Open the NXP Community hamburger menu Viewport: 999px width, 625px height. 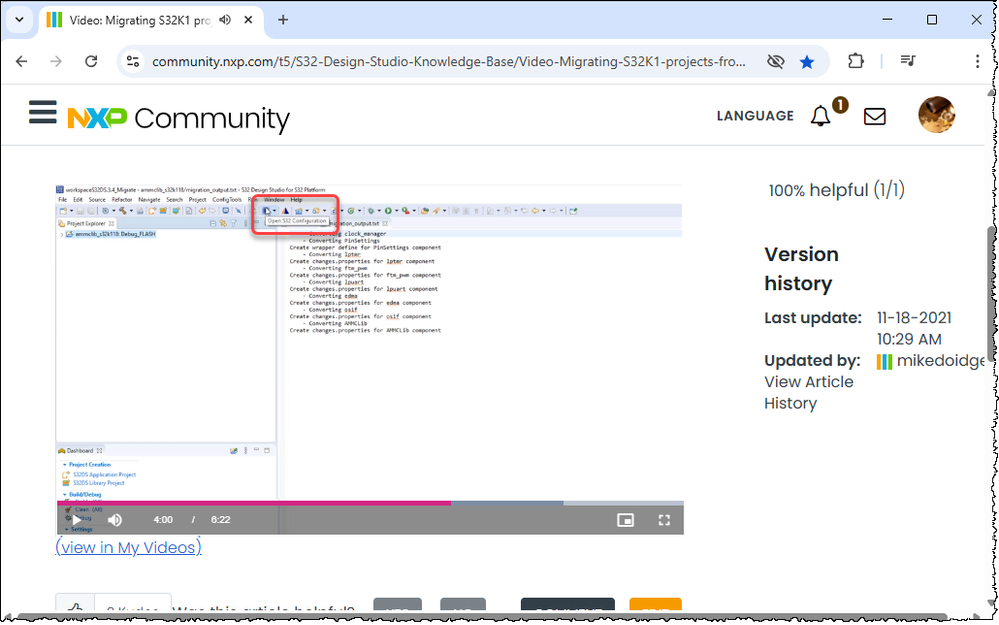[x=43, y=112]
